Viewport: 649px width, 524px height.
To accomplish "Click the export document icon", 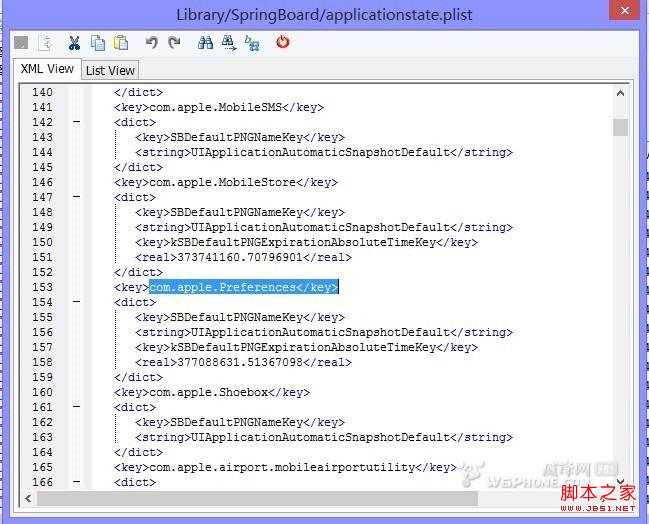I will click(x=45, y=43).
